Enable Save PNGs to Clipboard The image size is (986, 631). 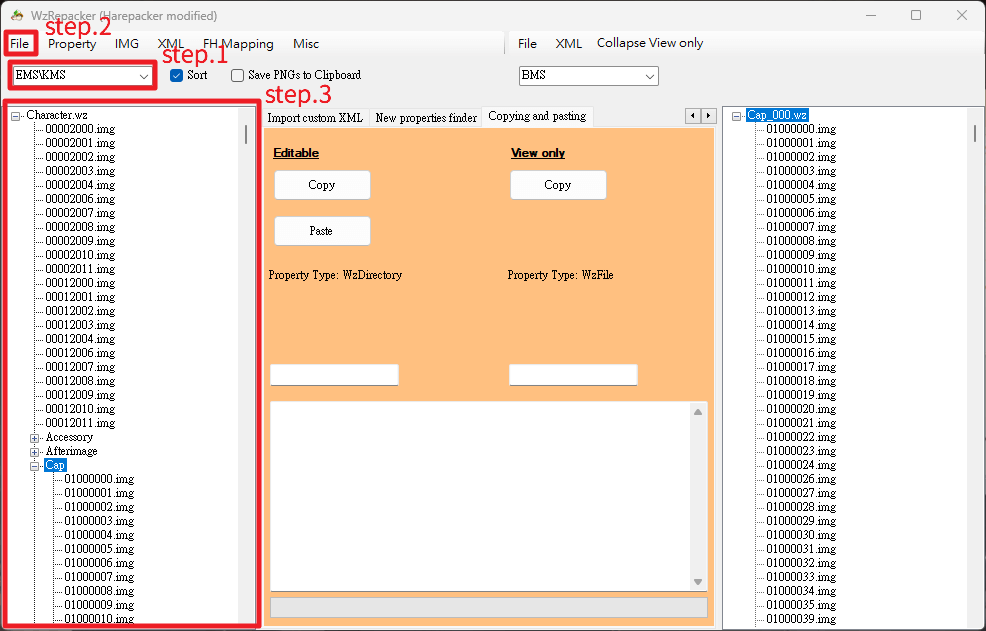[x=237, y=75]
